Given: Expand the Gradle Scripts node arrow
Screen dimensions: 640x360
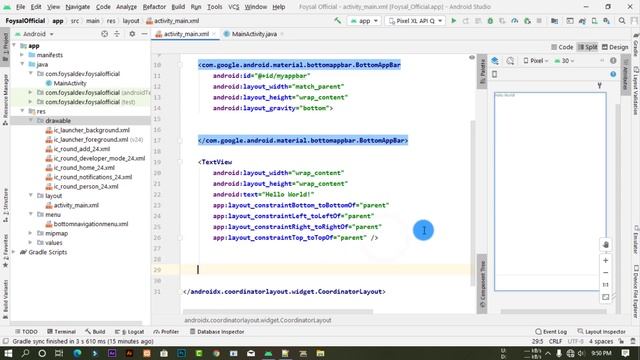Looking at the screenshot, I should 14,252.
